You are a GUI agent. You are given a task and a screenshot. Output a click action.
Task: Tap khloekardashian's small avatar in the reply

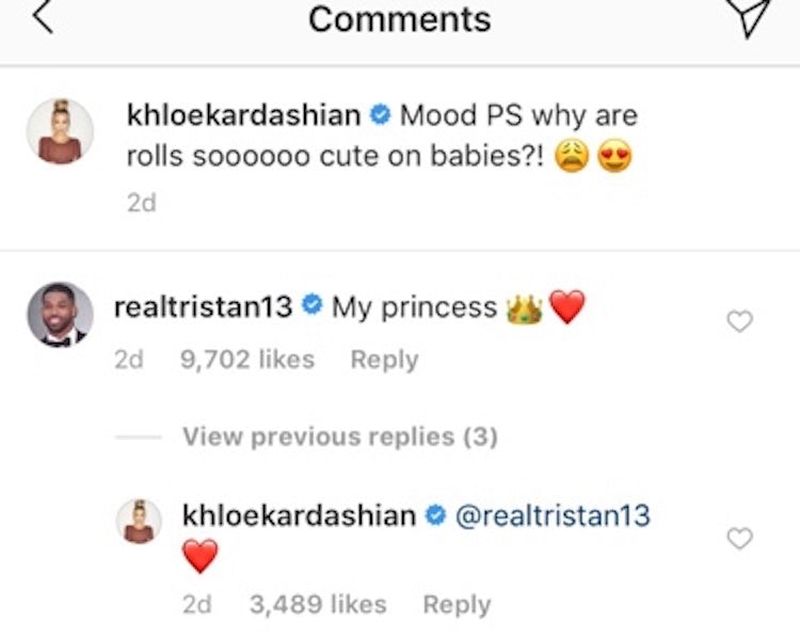point(139,521)
